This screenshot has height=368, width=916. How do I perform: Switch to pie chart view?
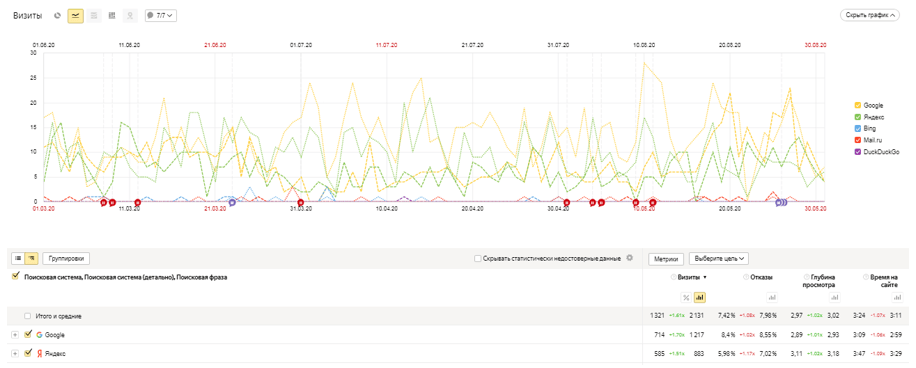[57, 16]
